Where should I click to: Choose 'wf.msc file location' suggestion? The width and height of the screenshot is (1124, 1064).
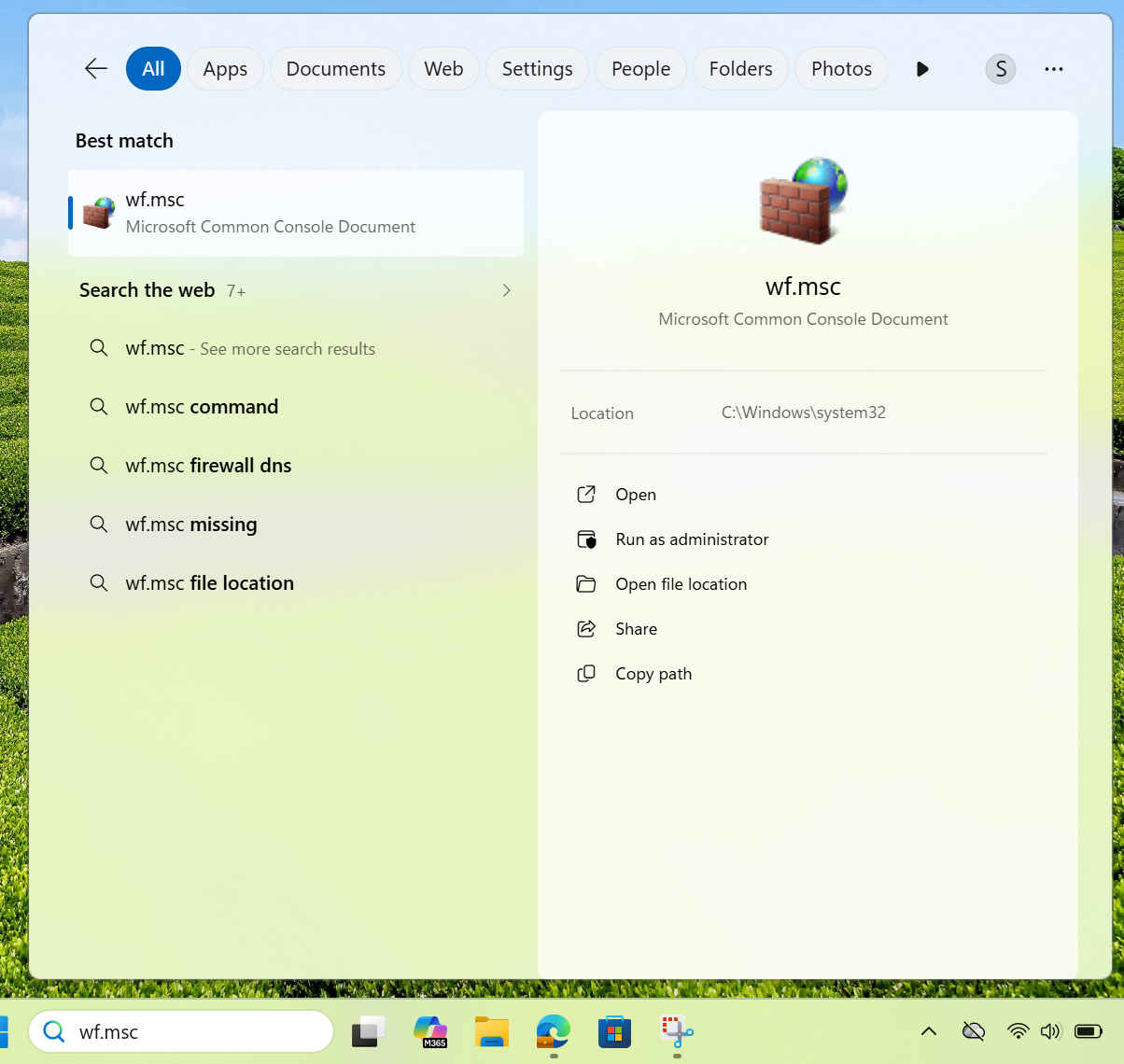(296, 583)
